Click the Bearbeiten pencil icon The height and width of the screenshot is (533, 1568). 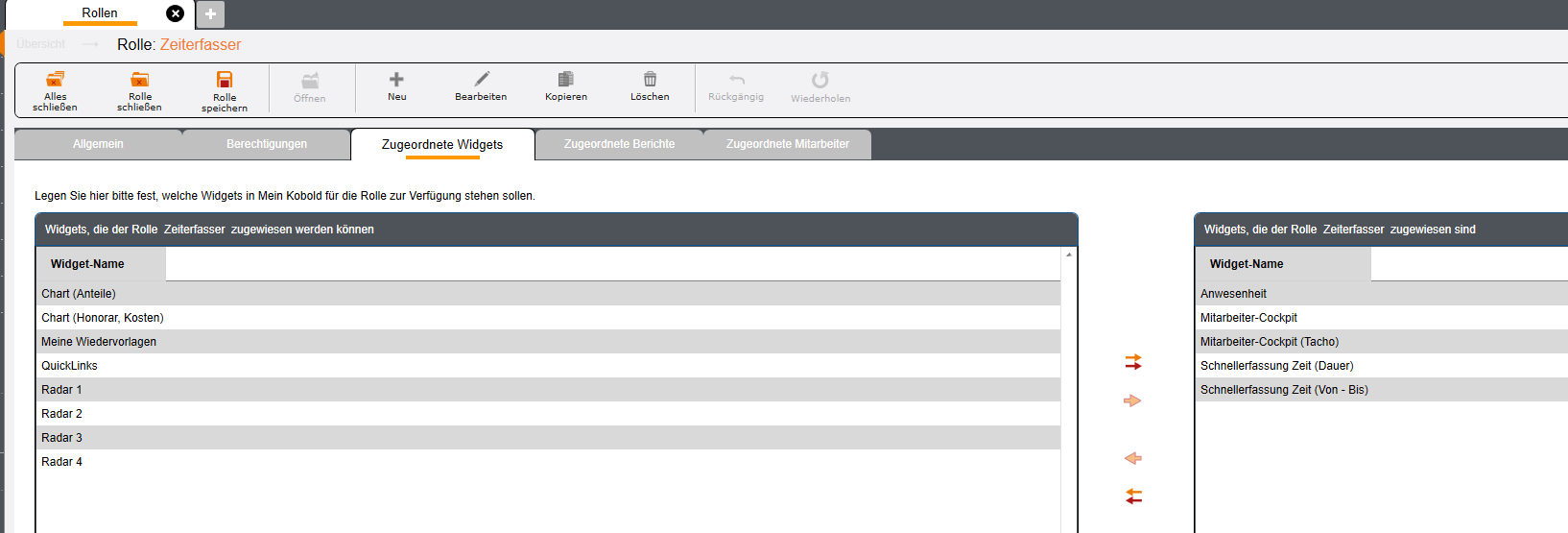(482, 80)
